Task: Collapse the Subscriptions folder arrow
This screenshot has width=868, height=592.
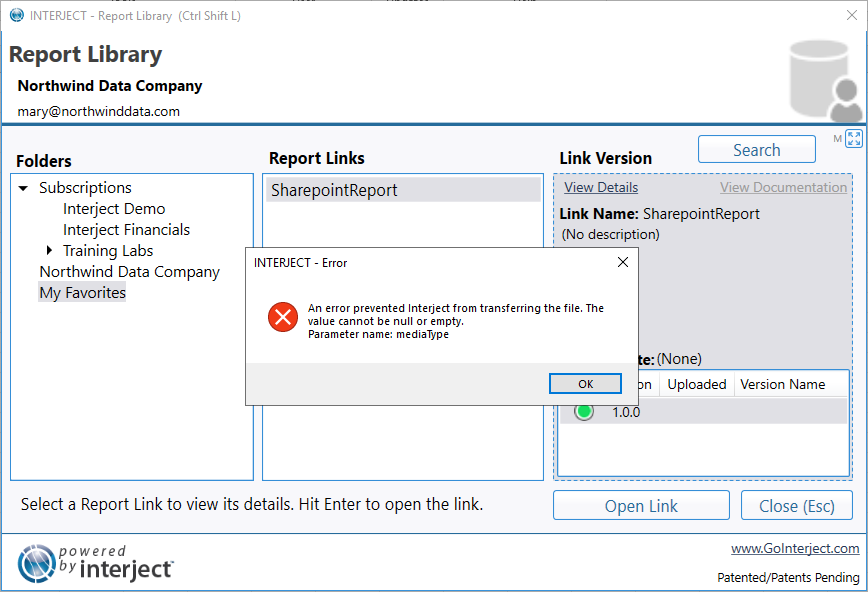Action: 23,188
